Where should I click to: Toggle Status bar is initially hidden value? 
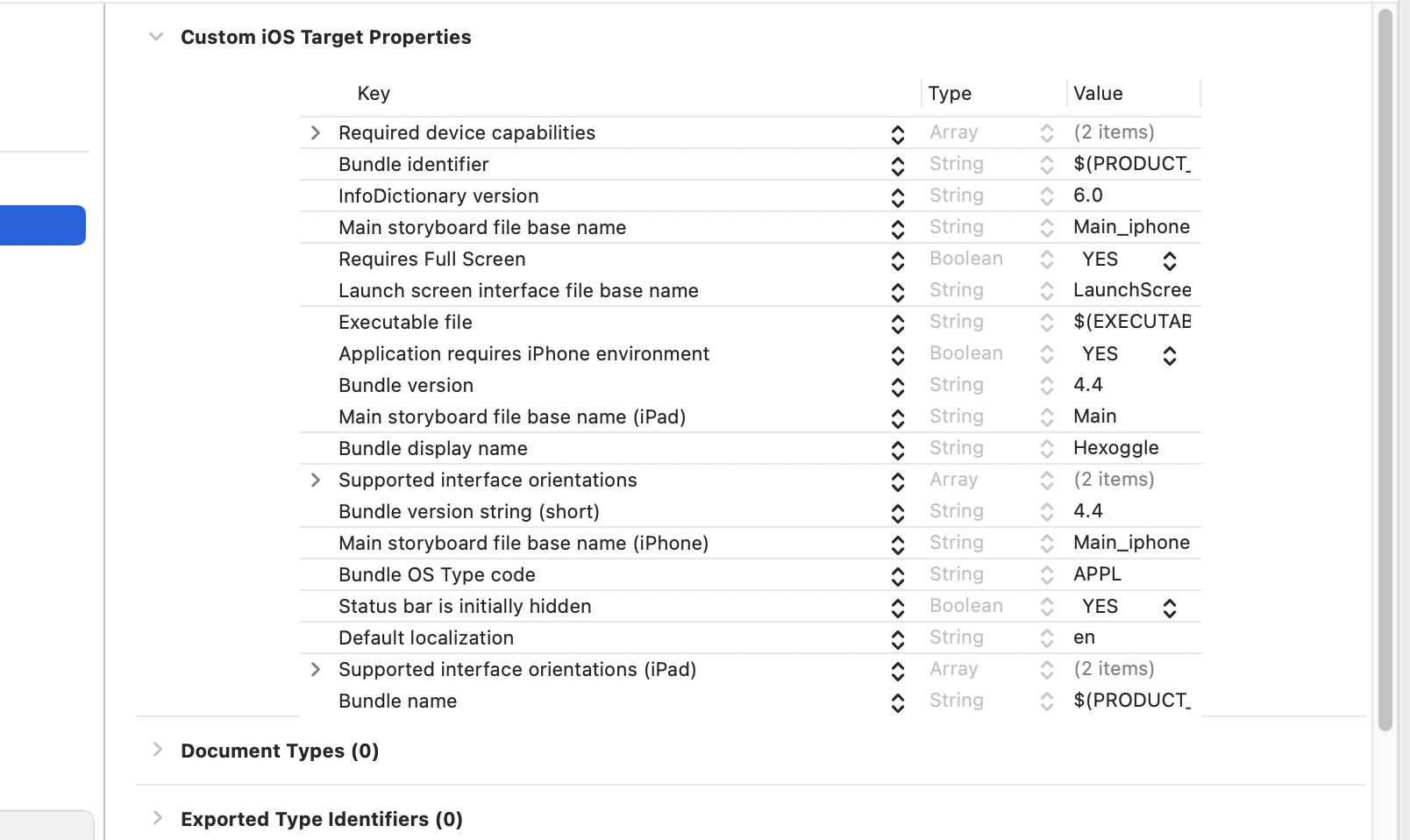pos(1170,607)
